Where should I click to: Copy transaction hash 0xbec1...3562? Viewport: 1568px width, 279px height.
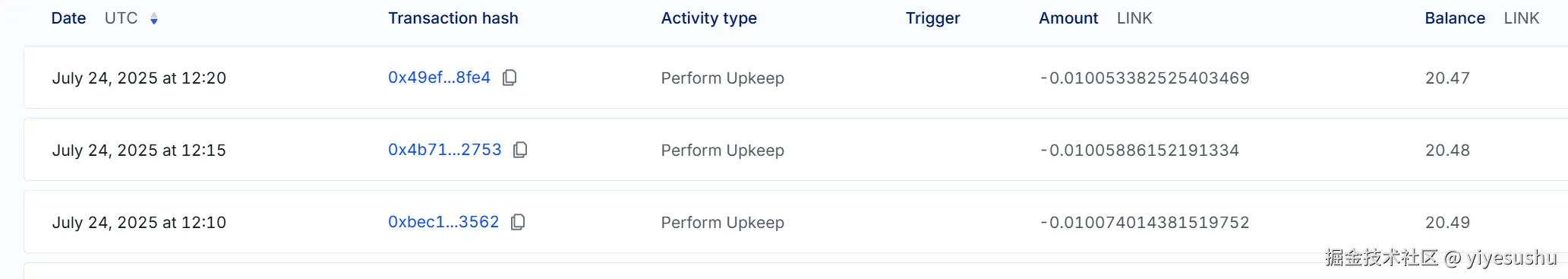518,222
